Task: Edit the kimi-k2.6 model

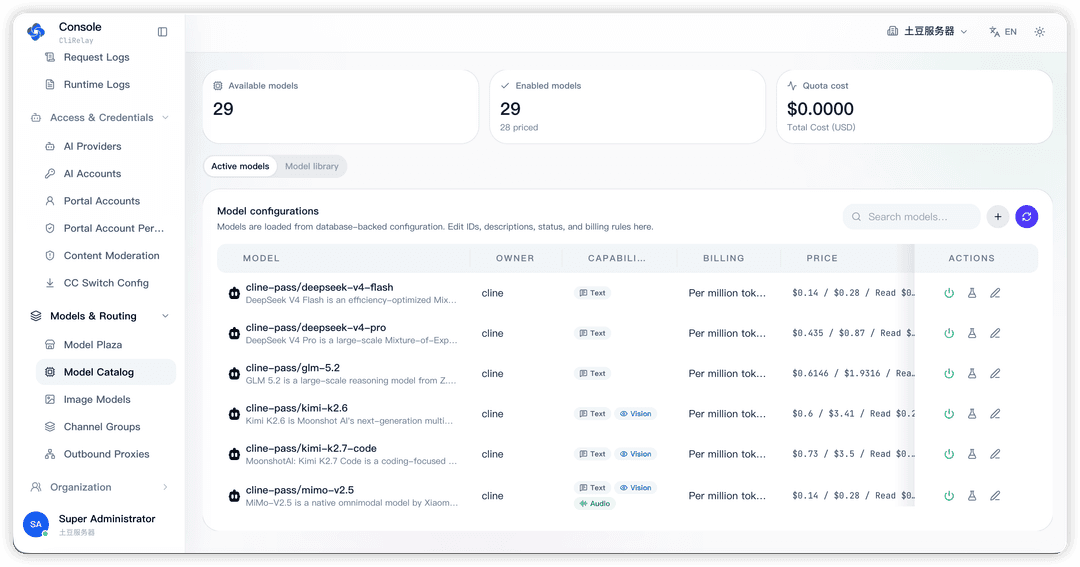Action: click(x=995, y=414)
